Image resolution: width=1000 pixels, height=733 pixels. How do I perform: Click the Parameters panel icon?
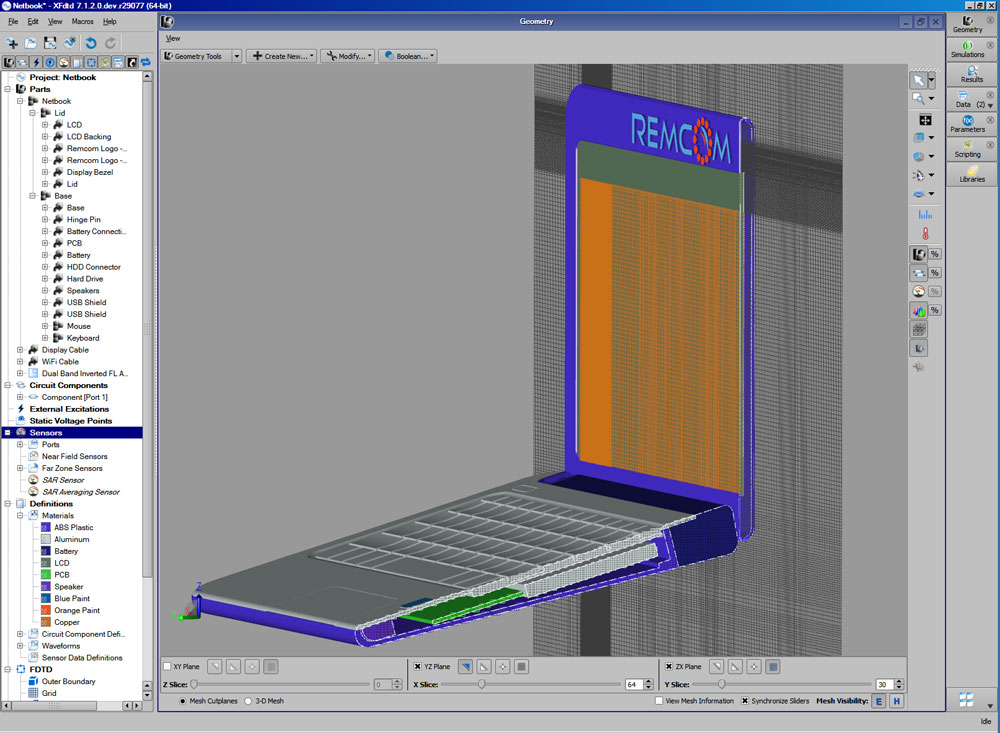[967, 124]
